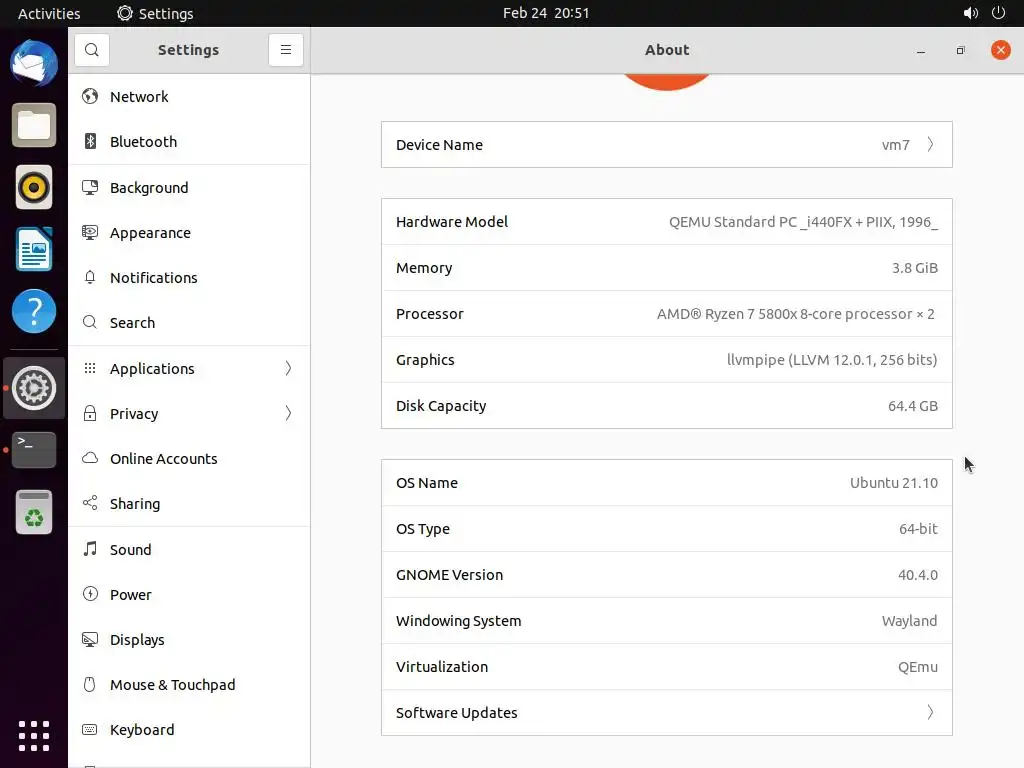Click the Sound label in sidebar

(x=131, y=550)
